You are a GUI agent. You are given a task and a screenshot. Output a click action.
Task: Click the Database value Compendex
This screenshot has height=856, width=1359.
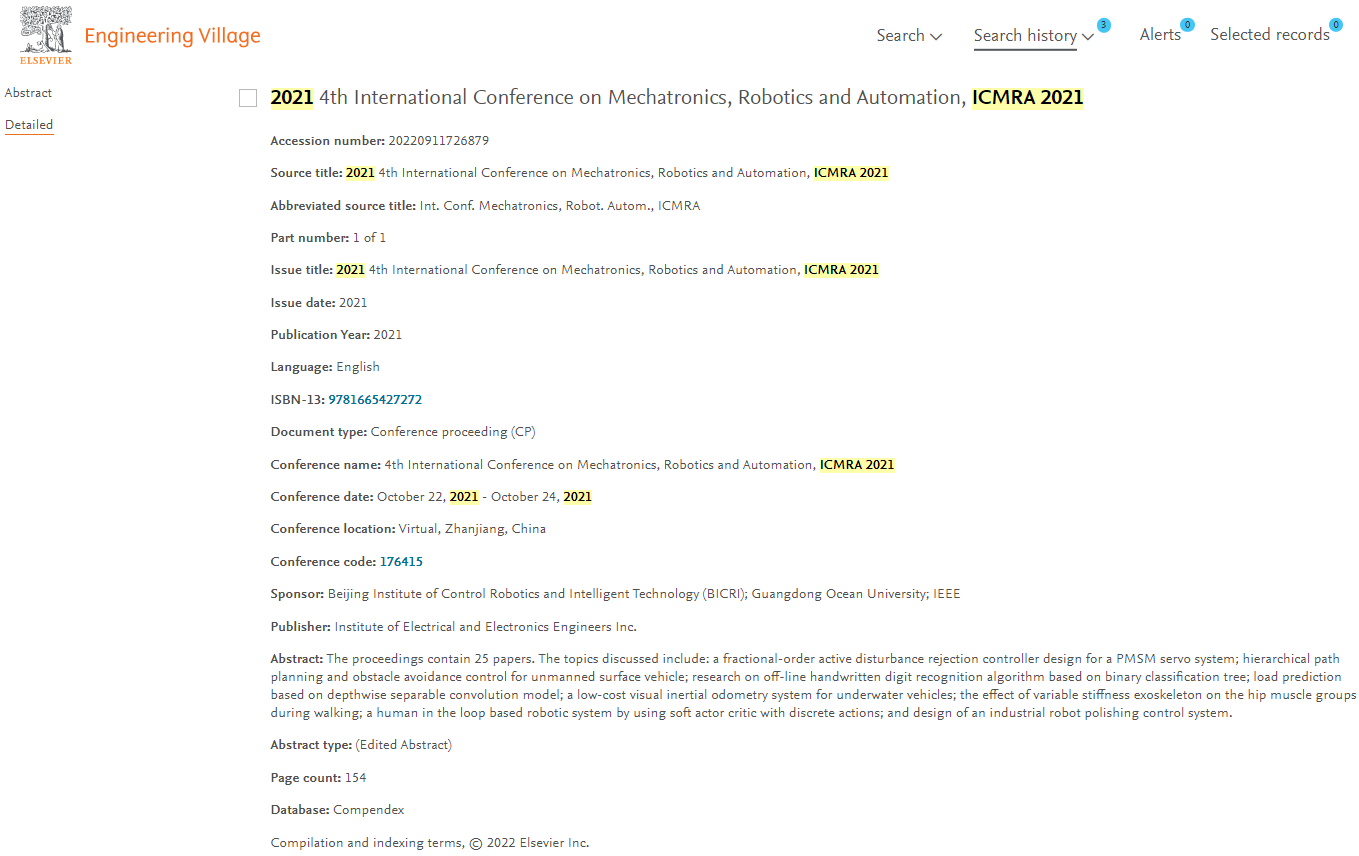(369, 810)
